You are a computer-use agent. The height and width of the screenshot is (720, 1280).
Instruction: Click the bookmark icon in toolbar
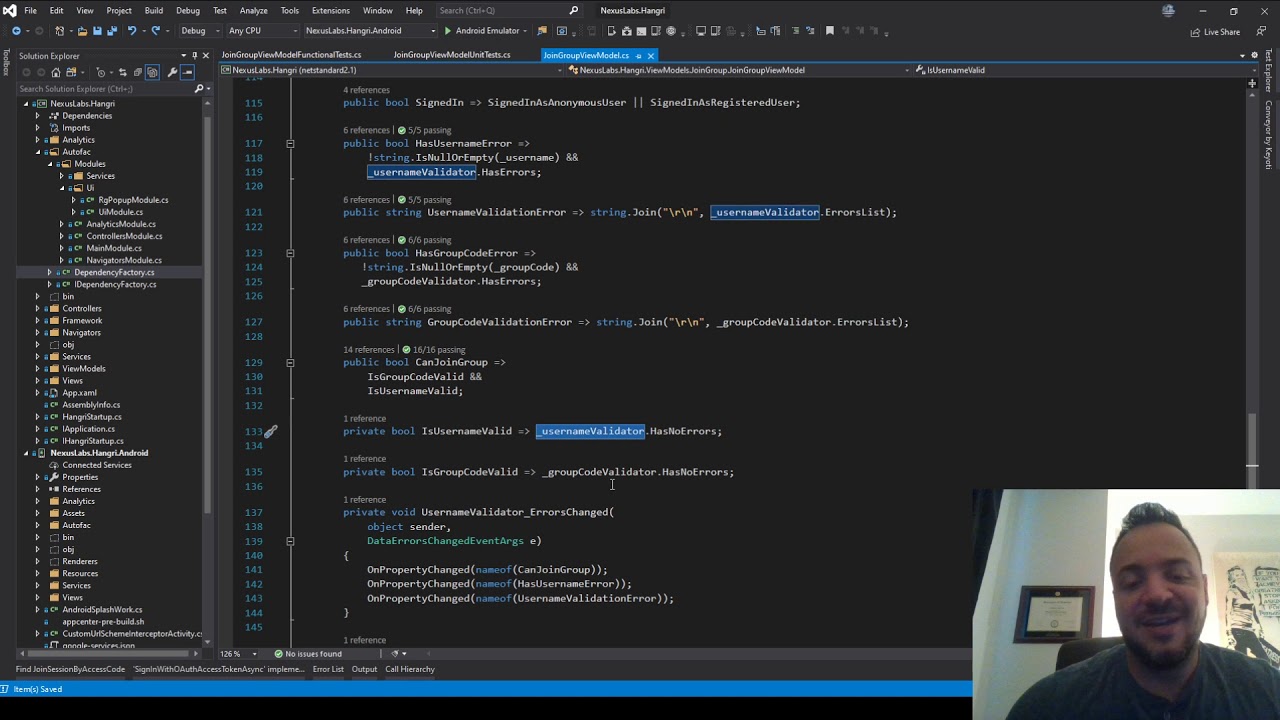click(x=829, y=31)
